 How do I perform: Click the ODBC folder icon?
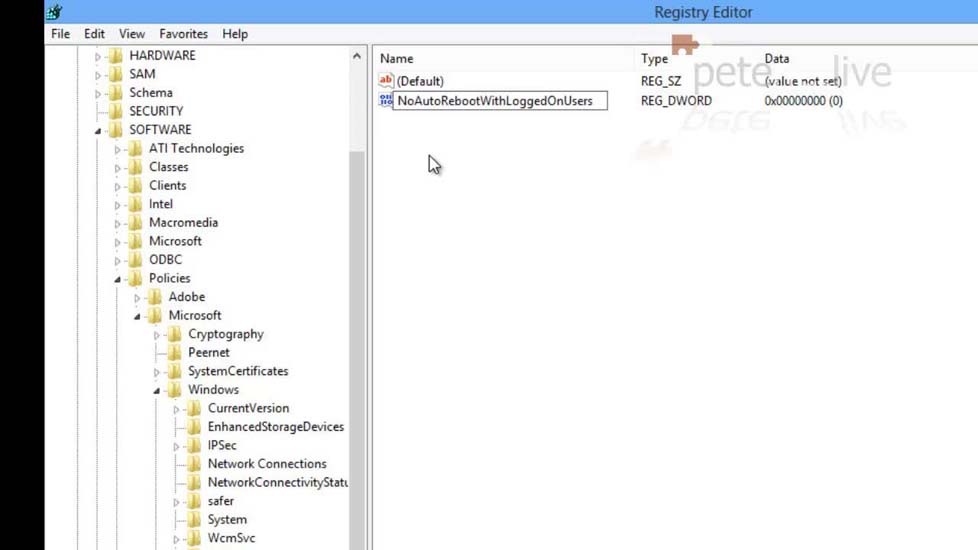135,259
